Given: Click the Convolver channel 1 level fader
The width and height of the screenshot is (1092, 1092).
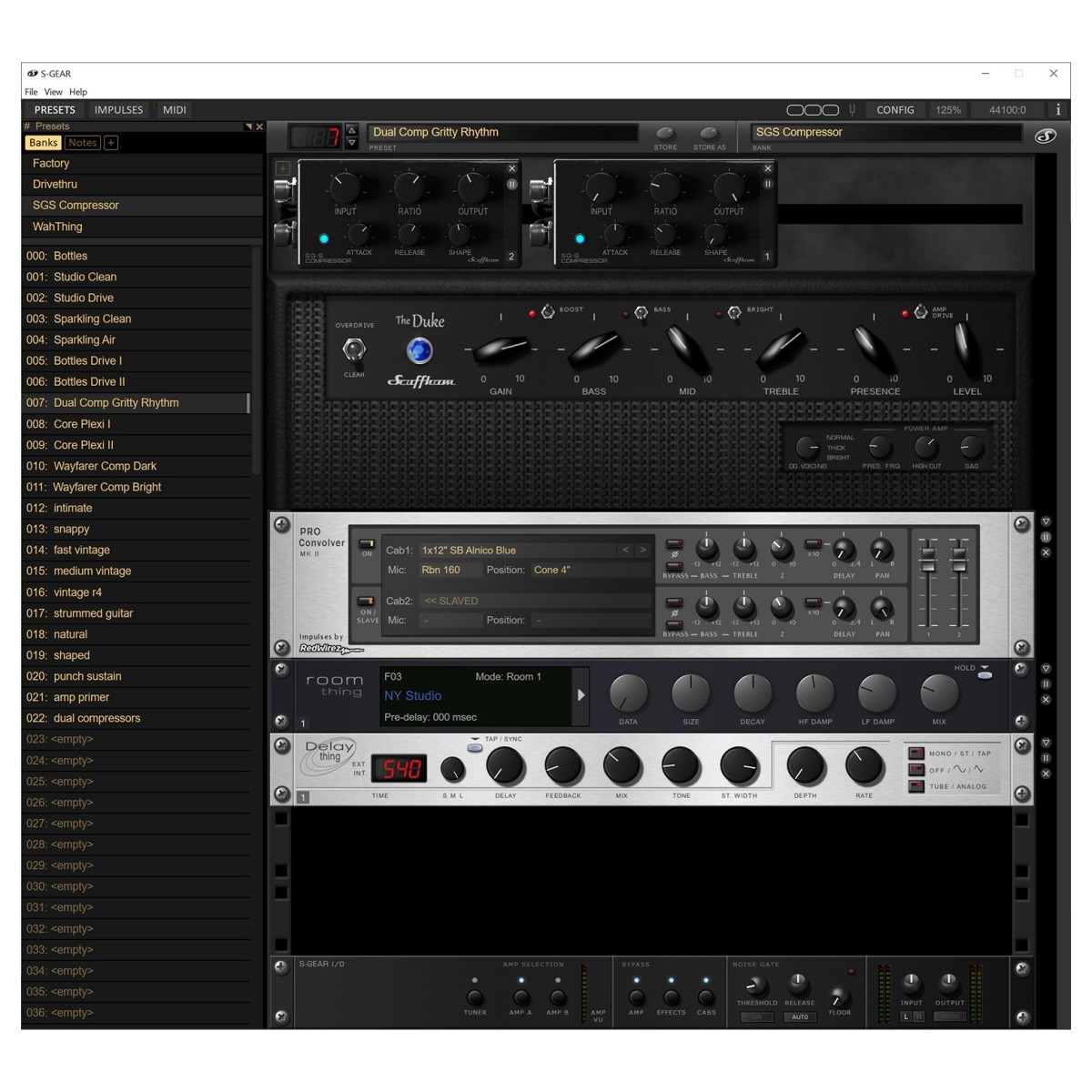Looking at the screenshot, I should pos(928,565).
